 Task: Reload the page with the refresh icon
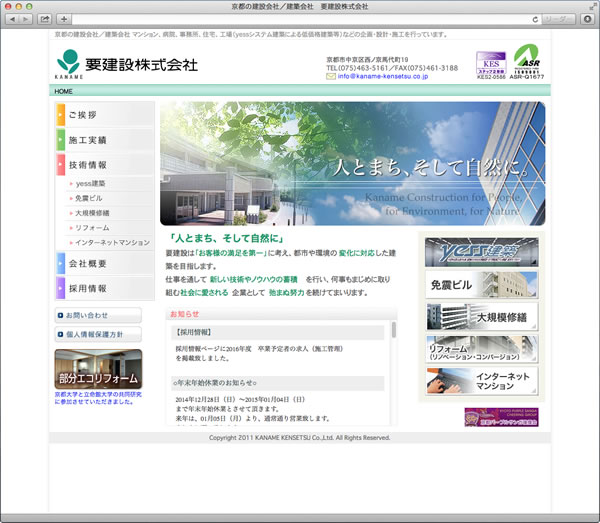pos(535,19)
